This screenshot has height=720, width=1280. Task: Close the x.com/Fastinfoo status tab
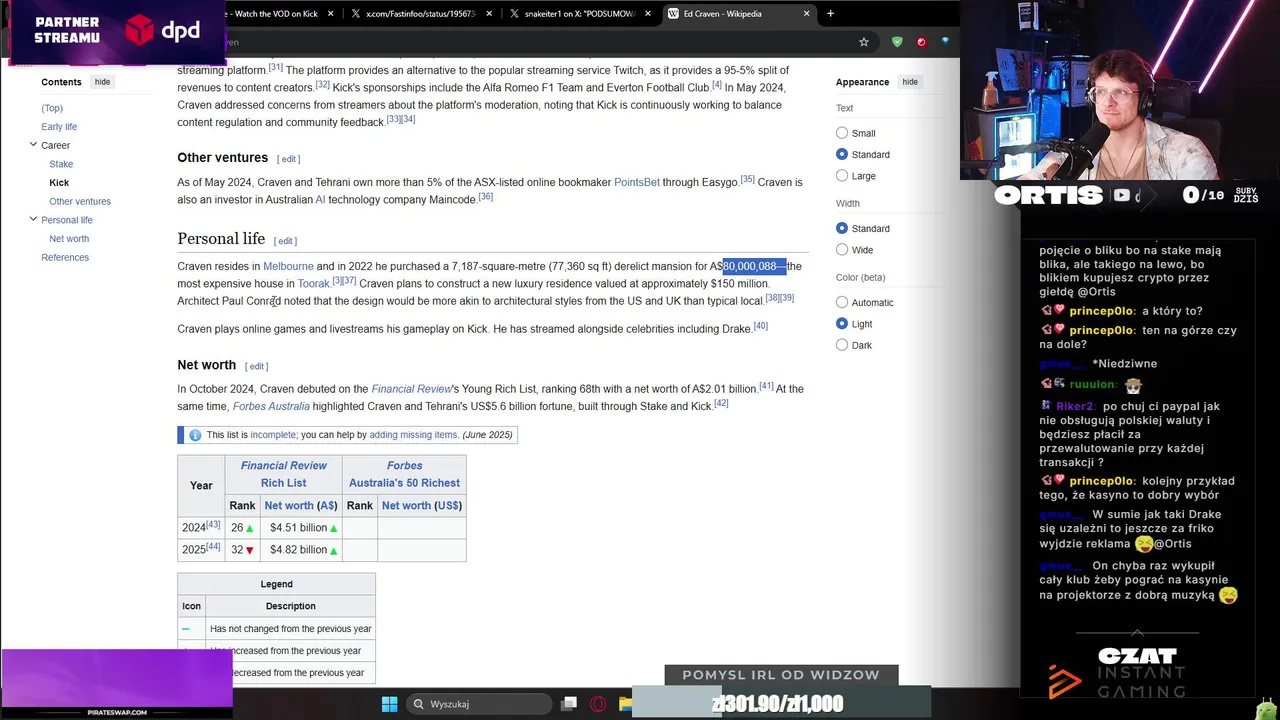489,14
